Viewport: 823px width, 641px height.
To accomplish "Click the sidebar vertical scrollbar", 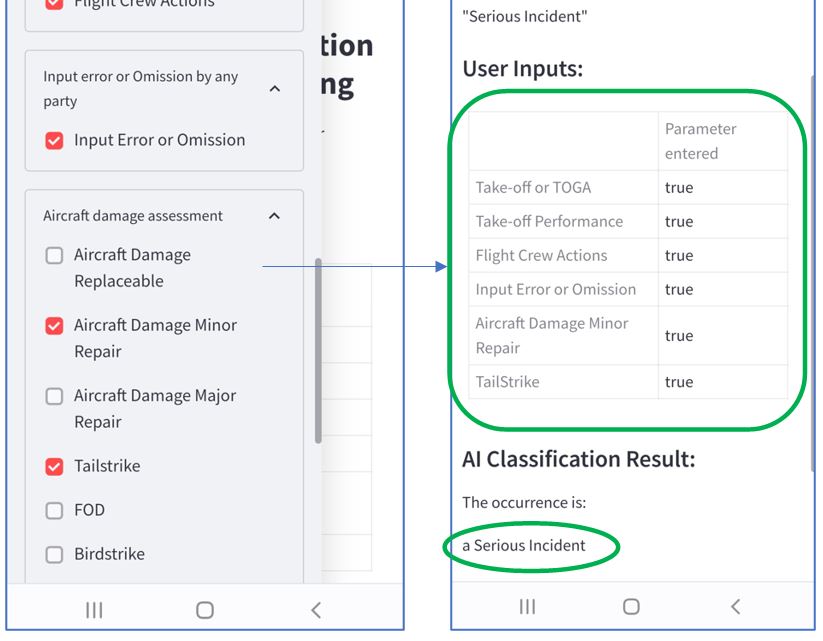I will [x=318, y=351].
